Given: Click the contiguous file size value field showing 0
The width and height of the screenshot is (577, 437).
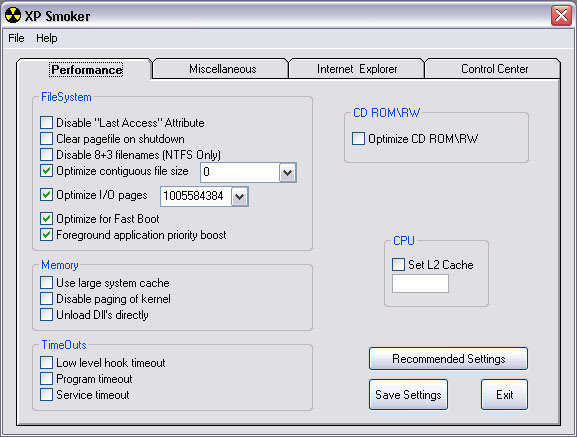Looking at the screenshot, I should [240, 172].
